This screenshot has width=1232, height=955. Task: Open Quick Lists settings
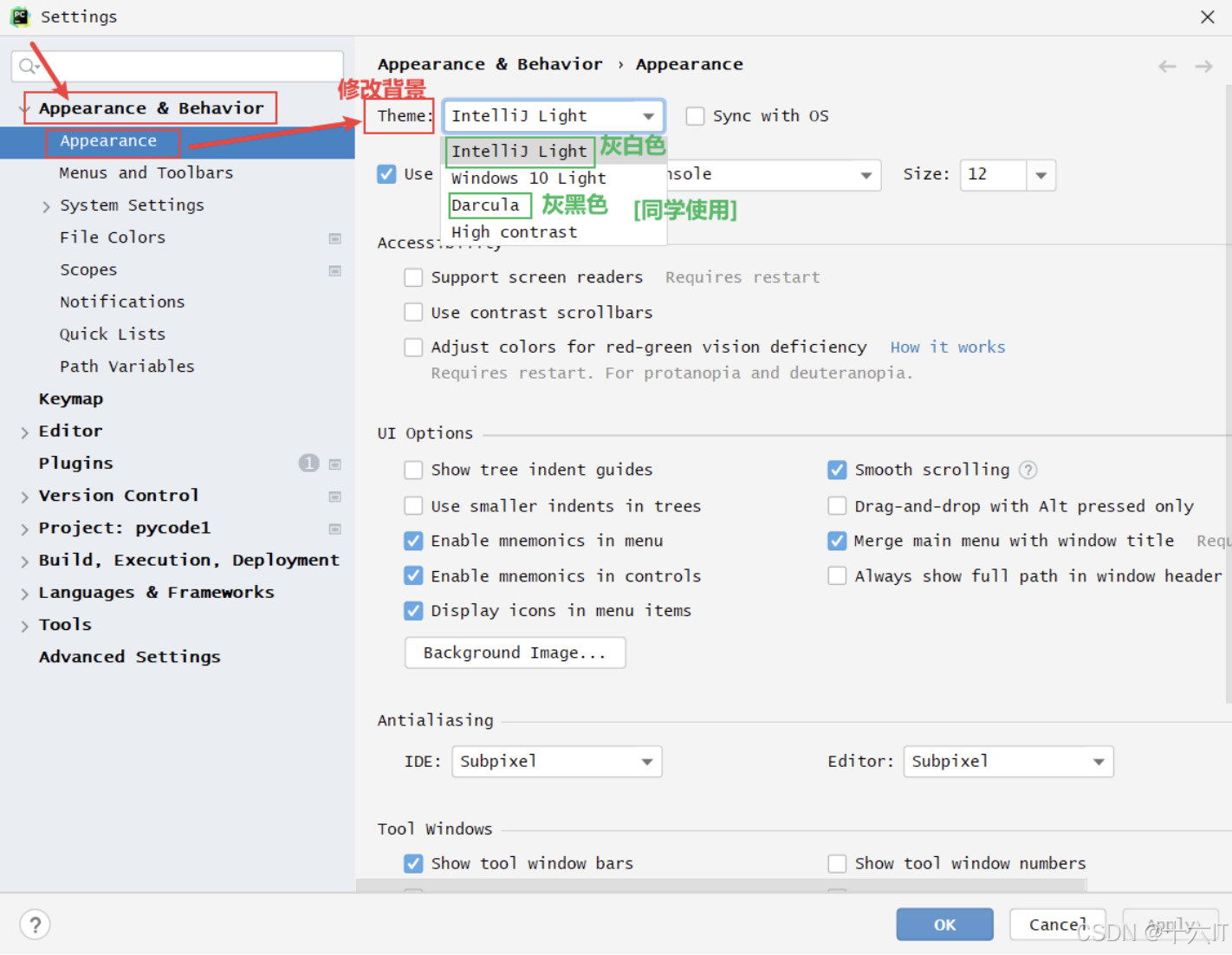pyautogui.click(x=113, y=335)
